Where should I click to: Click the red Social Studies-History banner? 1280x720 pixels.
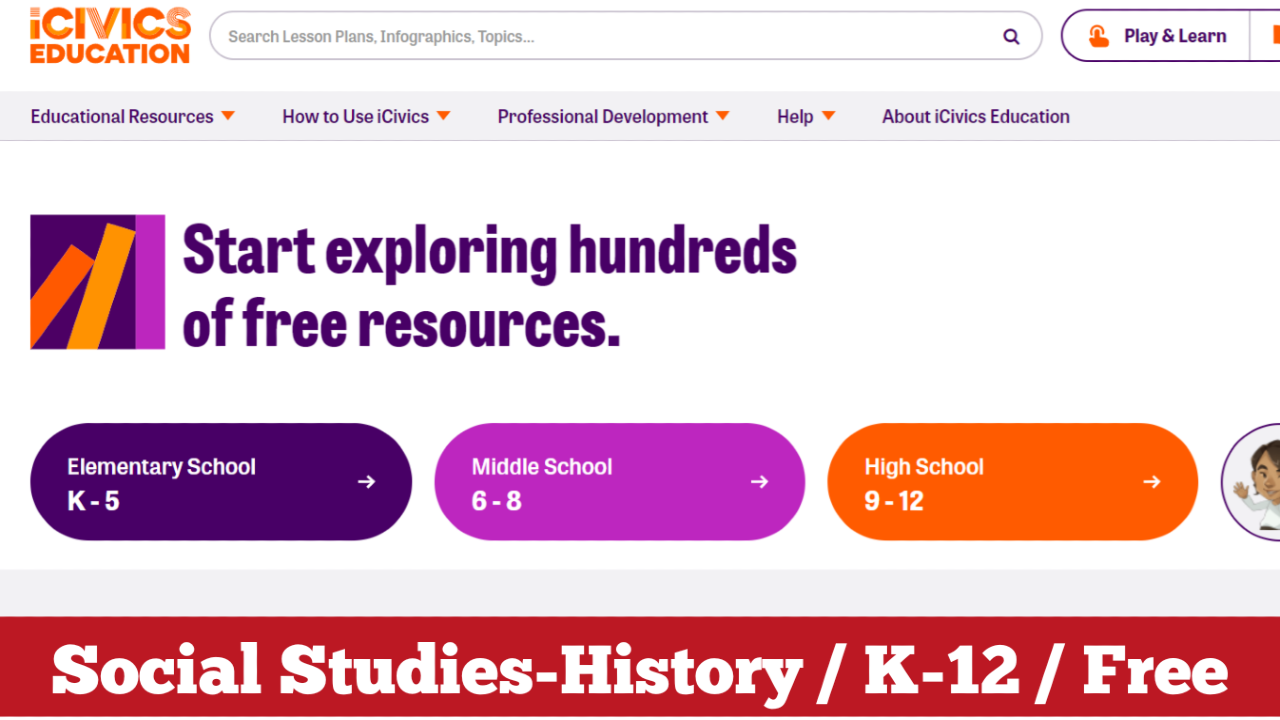pyautogui.click(x=640, y=669)
